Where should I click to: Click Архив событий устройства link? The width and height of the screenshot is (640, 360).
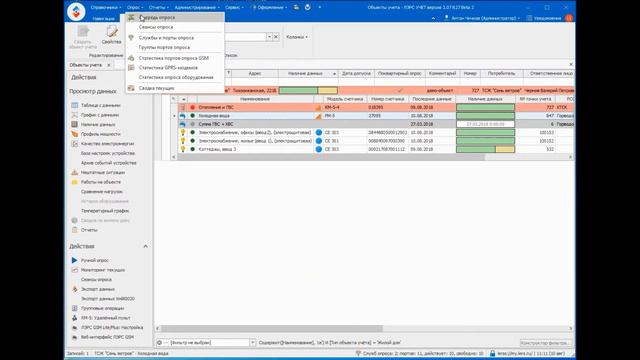pyautogui.click(x=109, y=163)
